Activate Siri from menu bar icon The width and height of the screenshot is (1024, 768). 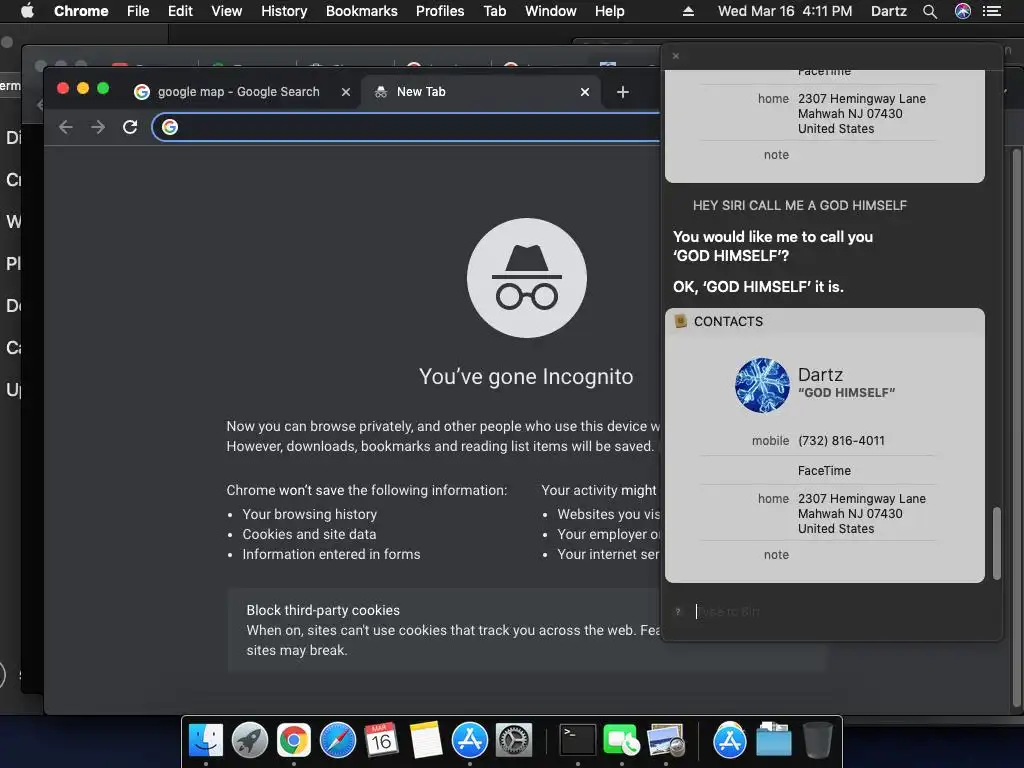(963, 11)
